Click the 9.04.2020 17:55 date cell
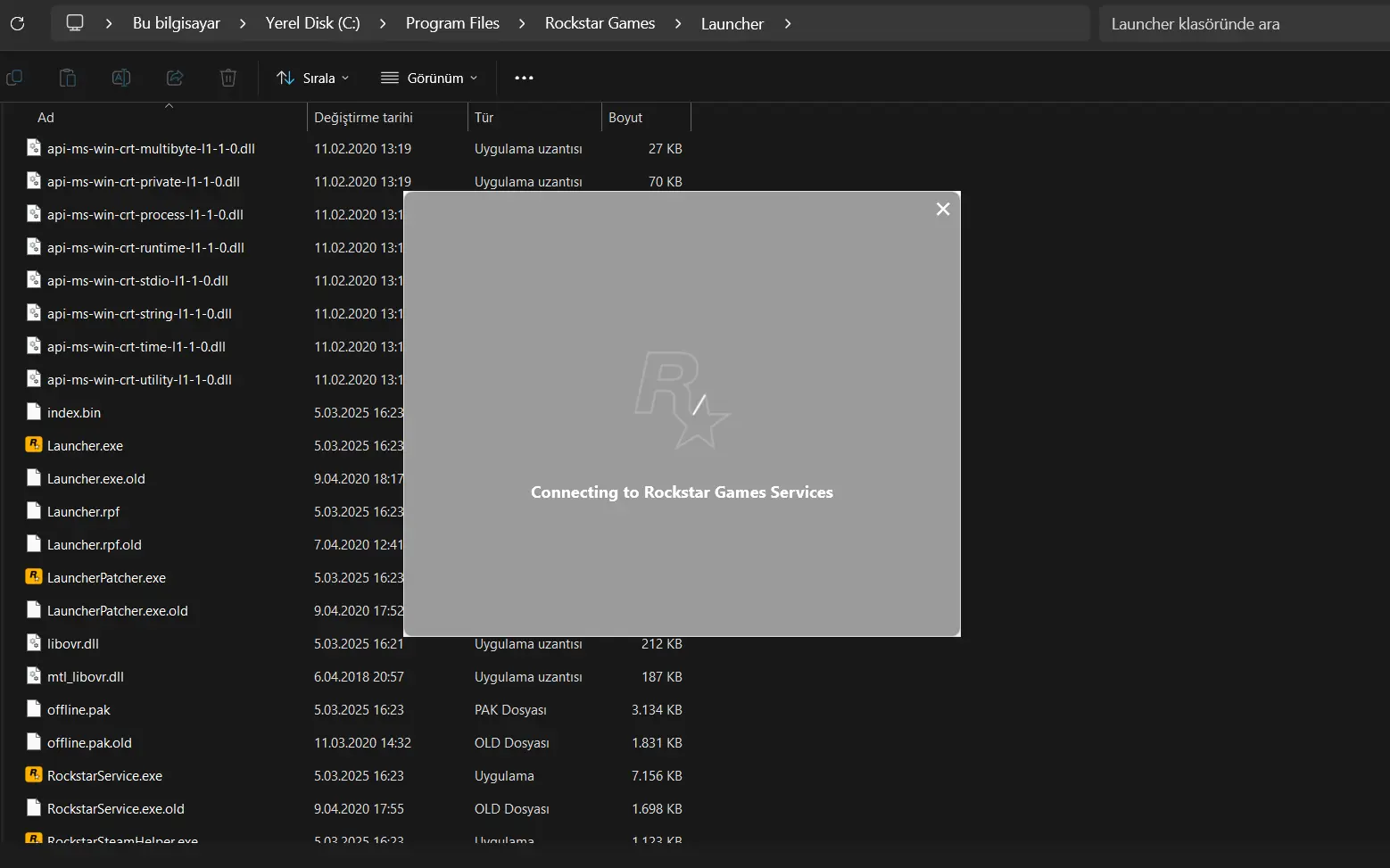 pyautogui.click(x=359, y=809)
